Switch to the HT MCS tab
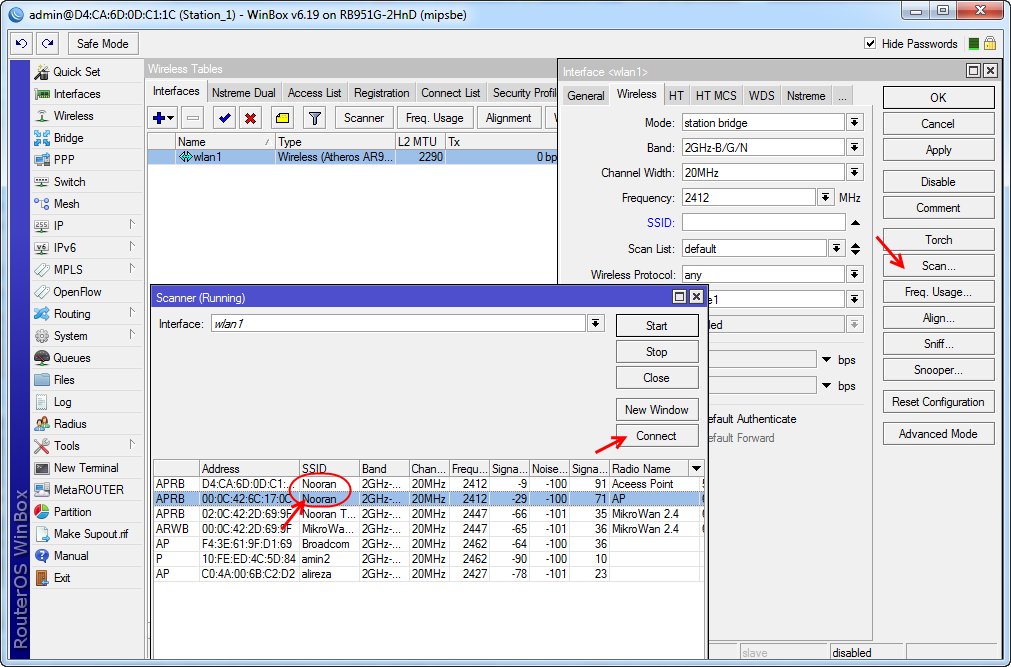This screenshot has width=1011, height=667. tap(716, 95)
